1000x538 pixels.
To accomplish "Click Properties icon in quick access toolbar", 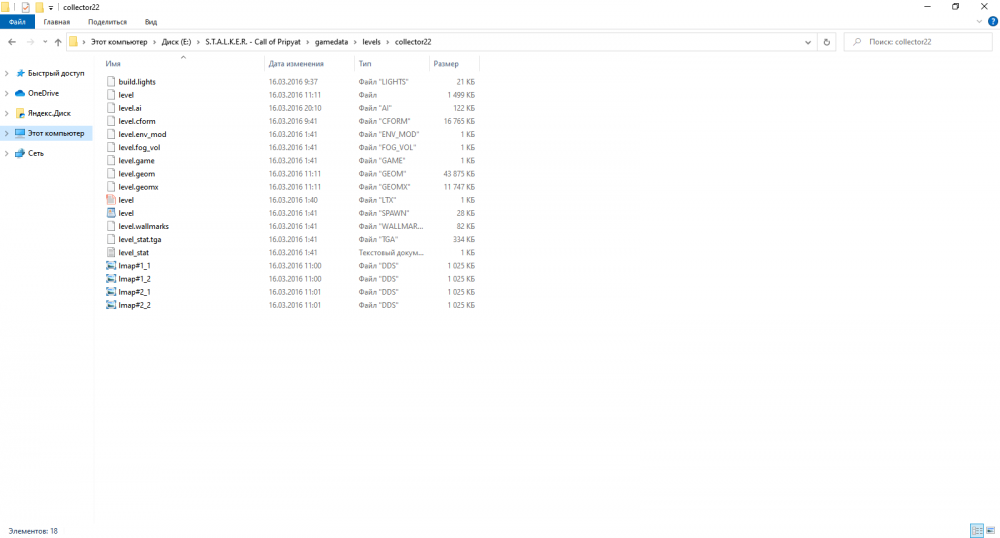I will click(x=26, y=8).
